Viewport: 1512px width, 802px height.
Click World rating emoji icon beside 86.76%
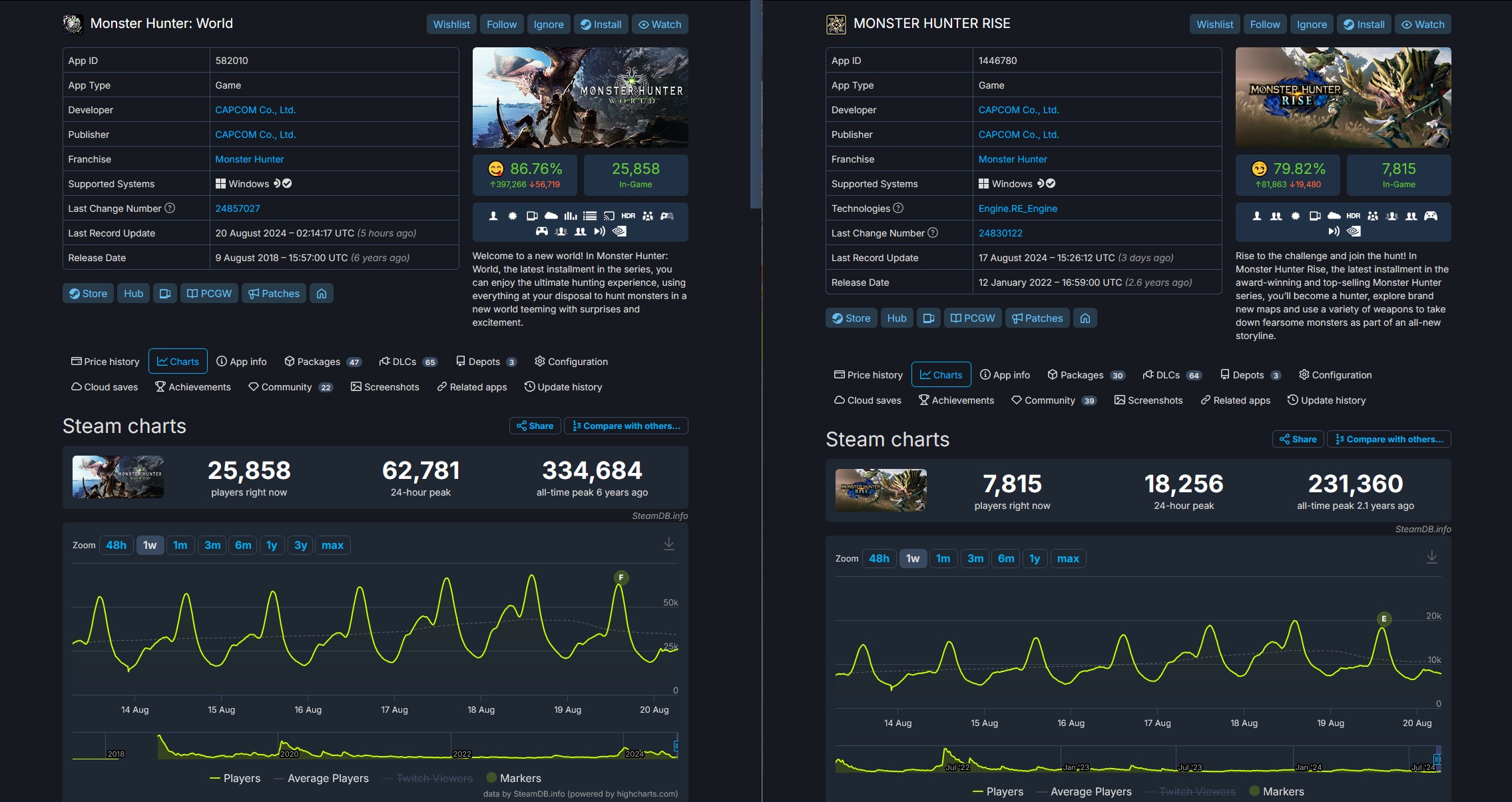coord(496,169)
